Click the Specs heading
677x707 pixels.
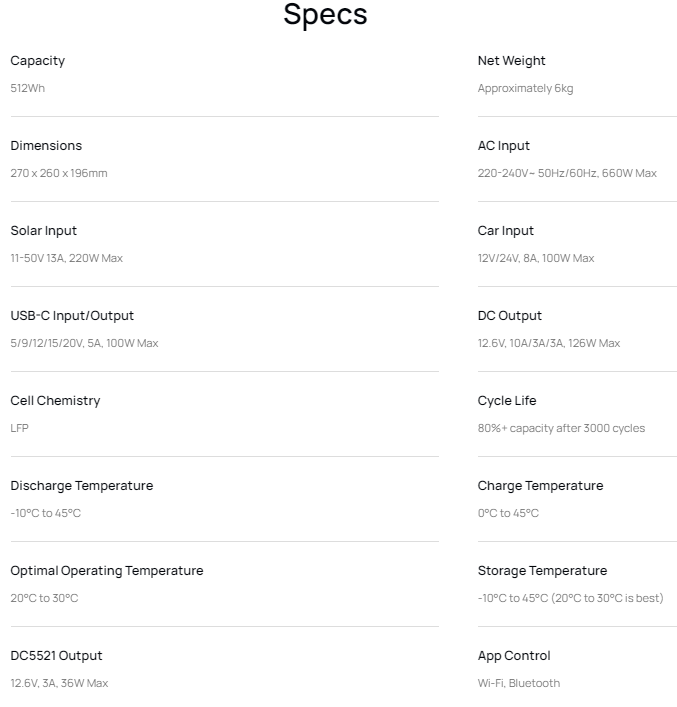(325, 15)
